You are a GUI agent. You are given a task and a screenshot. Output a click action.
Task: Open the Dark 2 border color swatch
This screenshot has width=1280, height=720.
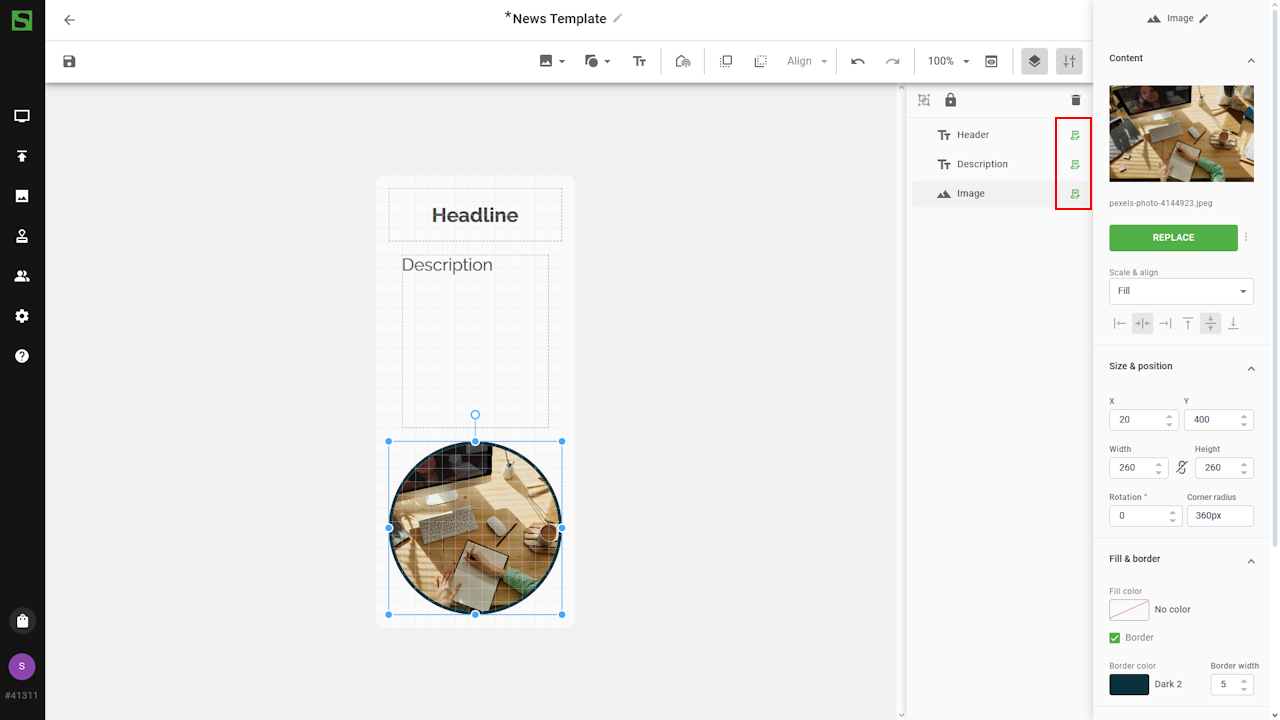(x=1129, y=684)
